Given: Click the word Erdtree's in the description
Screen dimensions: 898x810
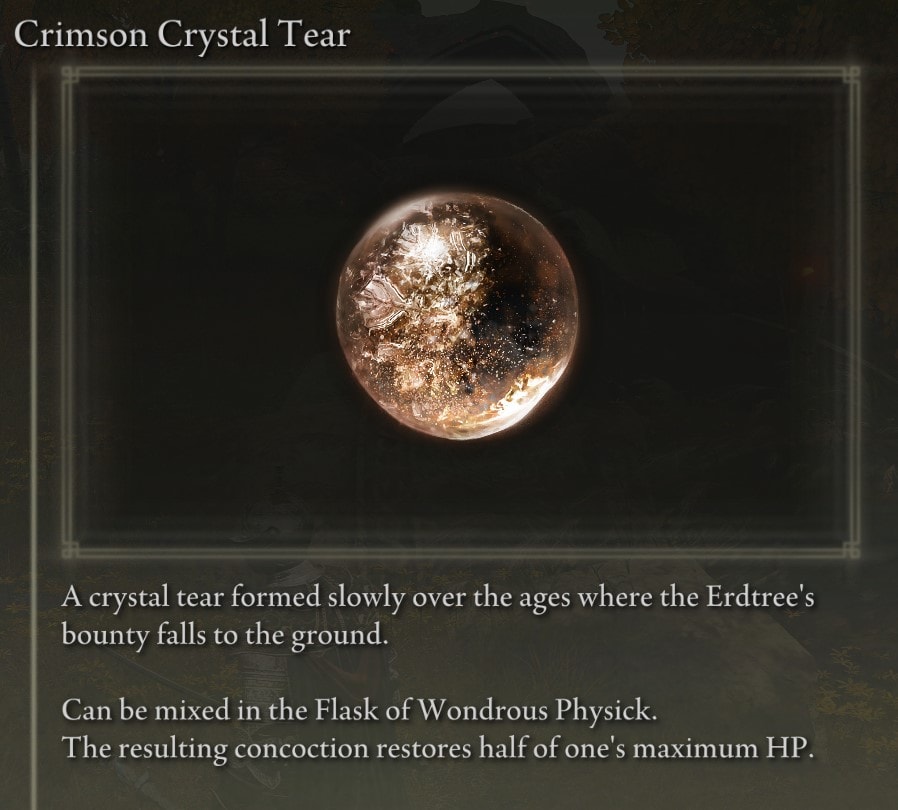Looking at the screenshot, I should tap(759, 597).
